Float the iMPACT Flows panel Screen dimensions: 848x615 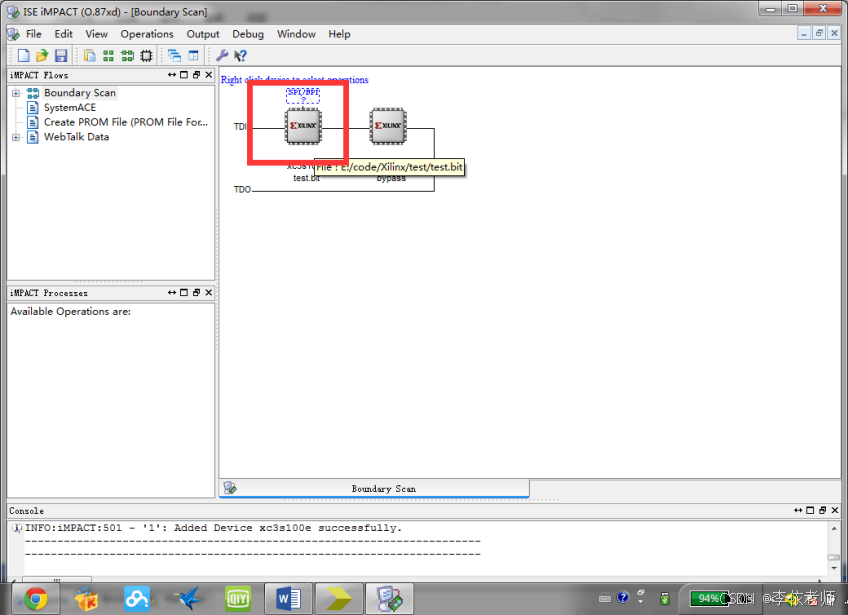pyautogui.click(x=196, y=75)
